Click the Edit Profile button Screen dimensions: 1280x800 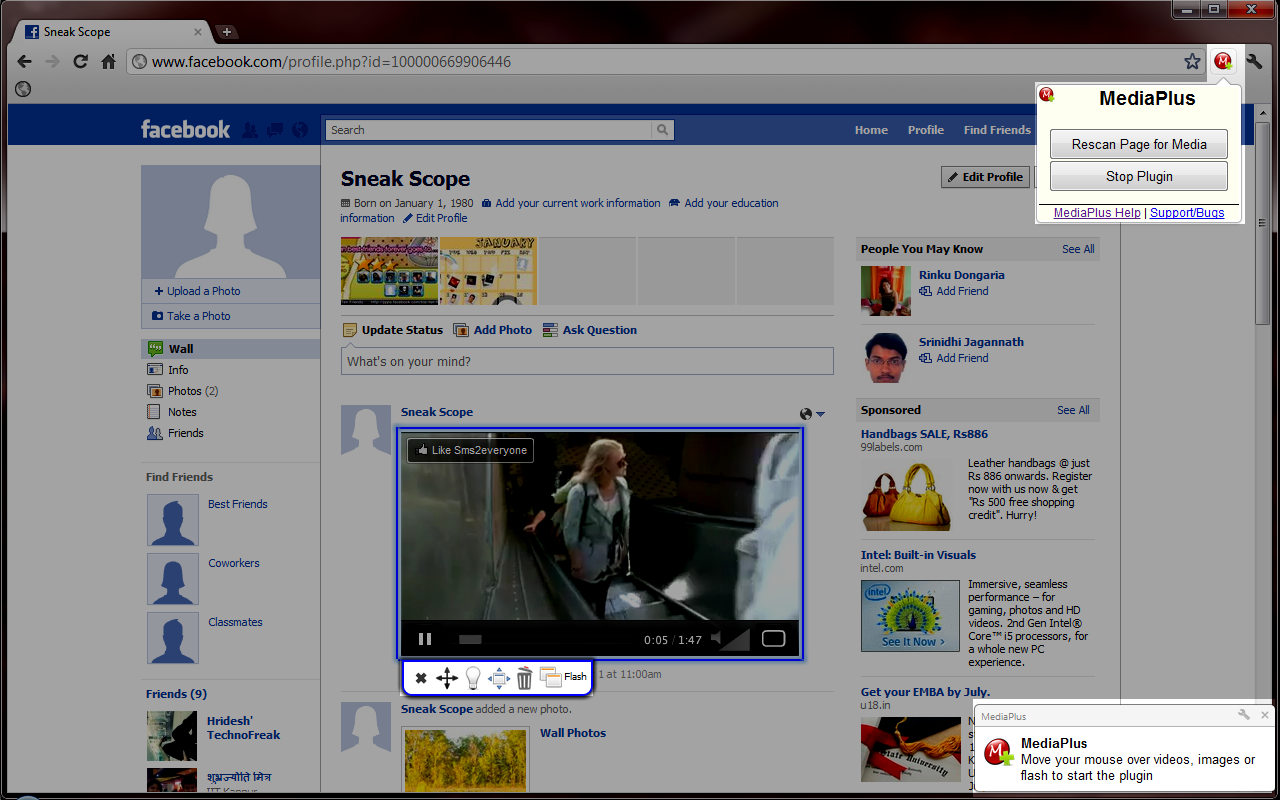click(x=986, y=177)
